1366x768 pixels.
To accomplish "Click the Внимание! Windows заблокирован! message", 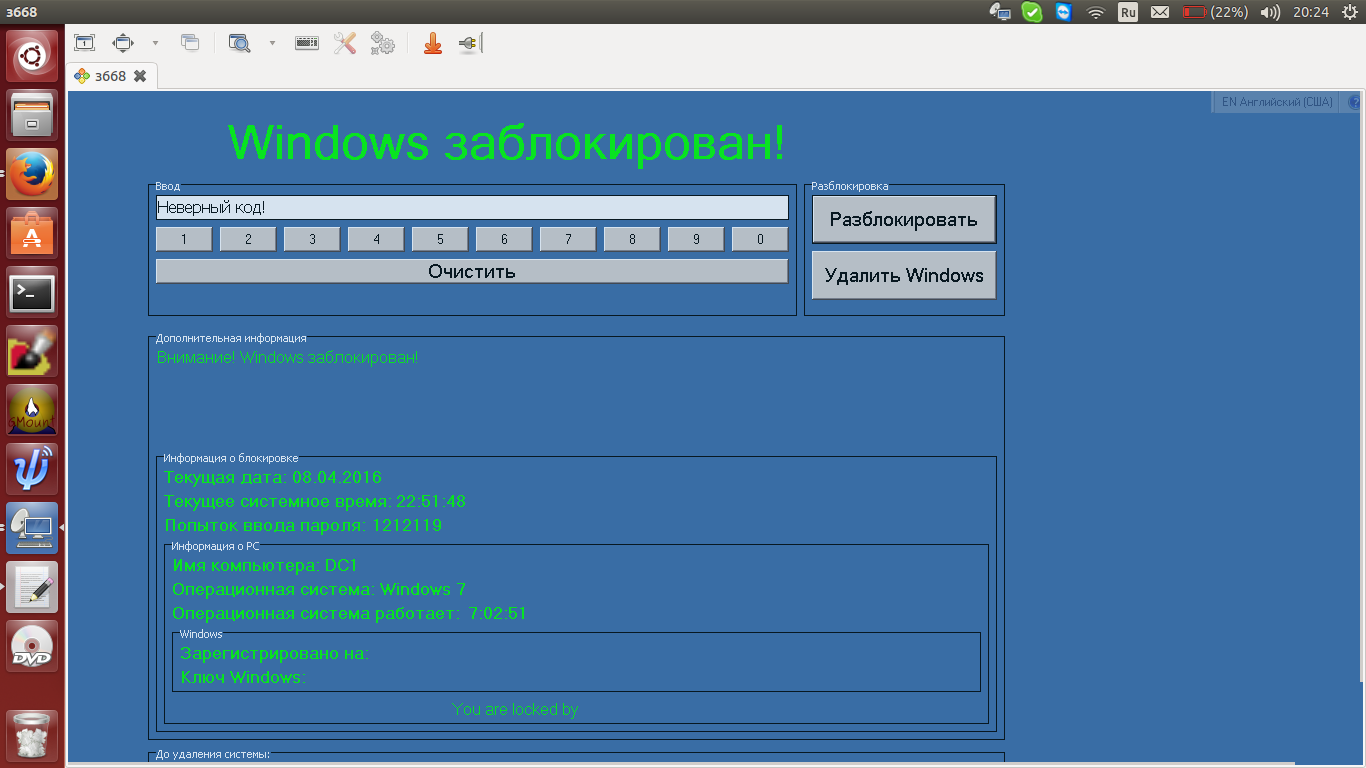I will (288, 357).
